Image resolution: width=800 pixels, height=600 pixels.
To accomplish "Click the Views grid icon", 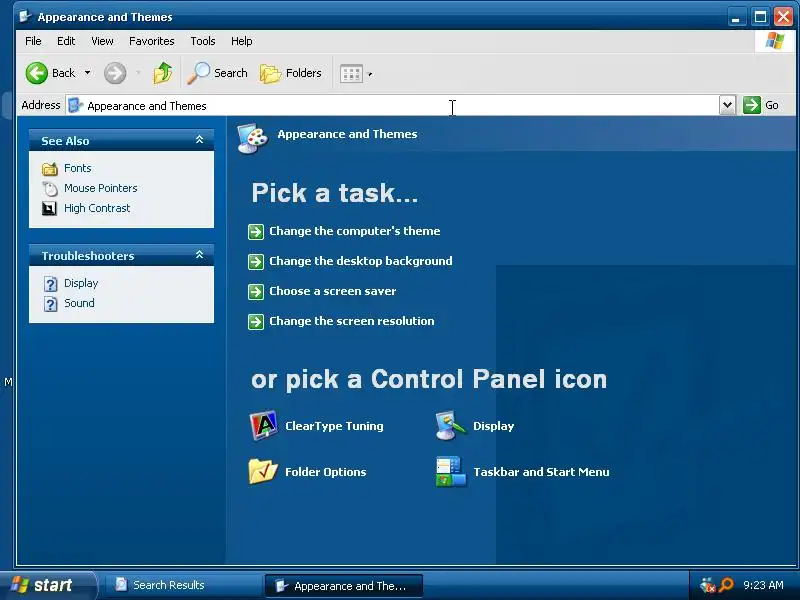I will (351, 74).
